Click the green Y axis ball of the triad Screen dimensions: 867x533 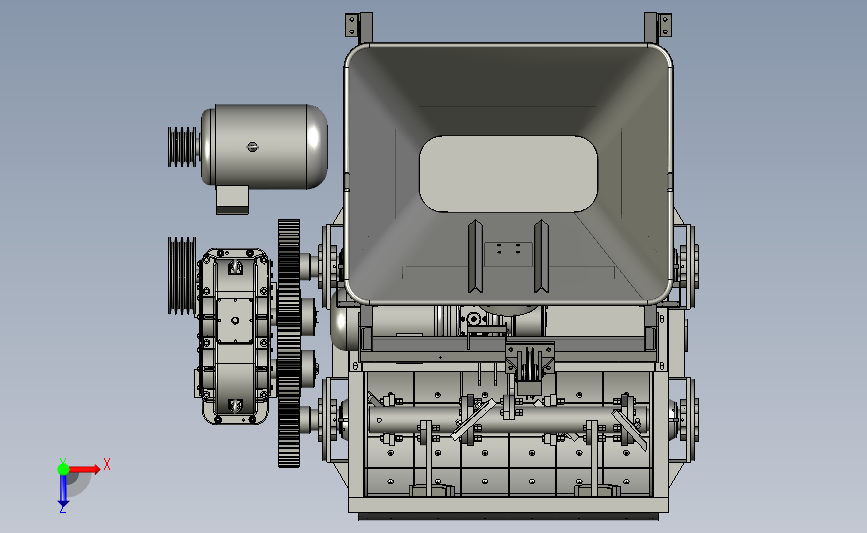pyautogui.click(x=63, y=469)
